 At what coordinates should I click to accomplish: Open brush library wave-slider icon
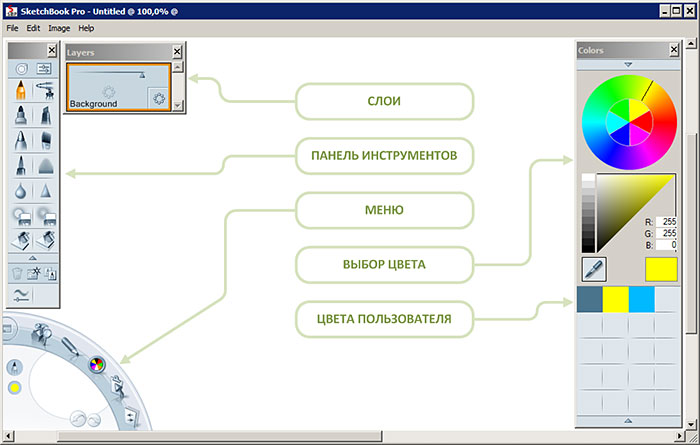(x=21, y=295)
